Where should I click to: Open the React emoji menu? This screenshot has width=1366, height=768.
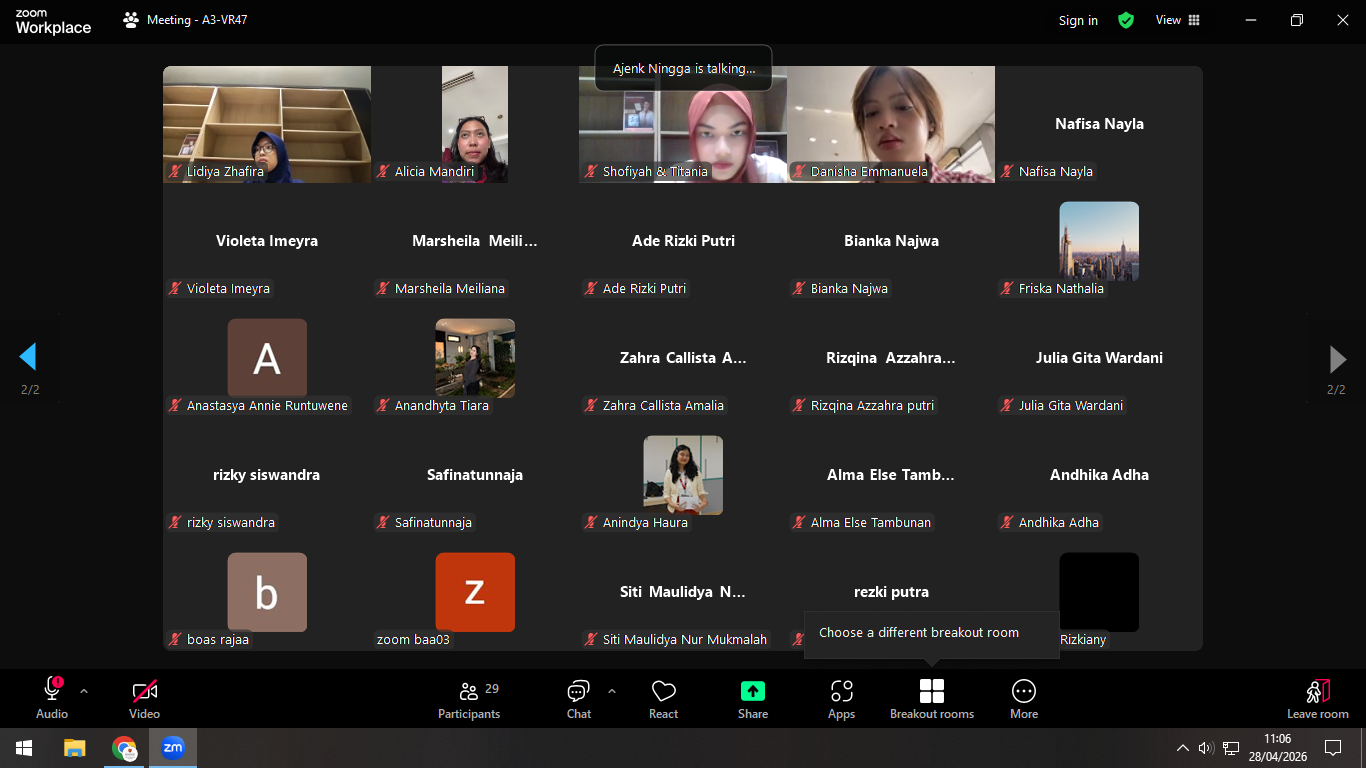[x=663, y=698]
